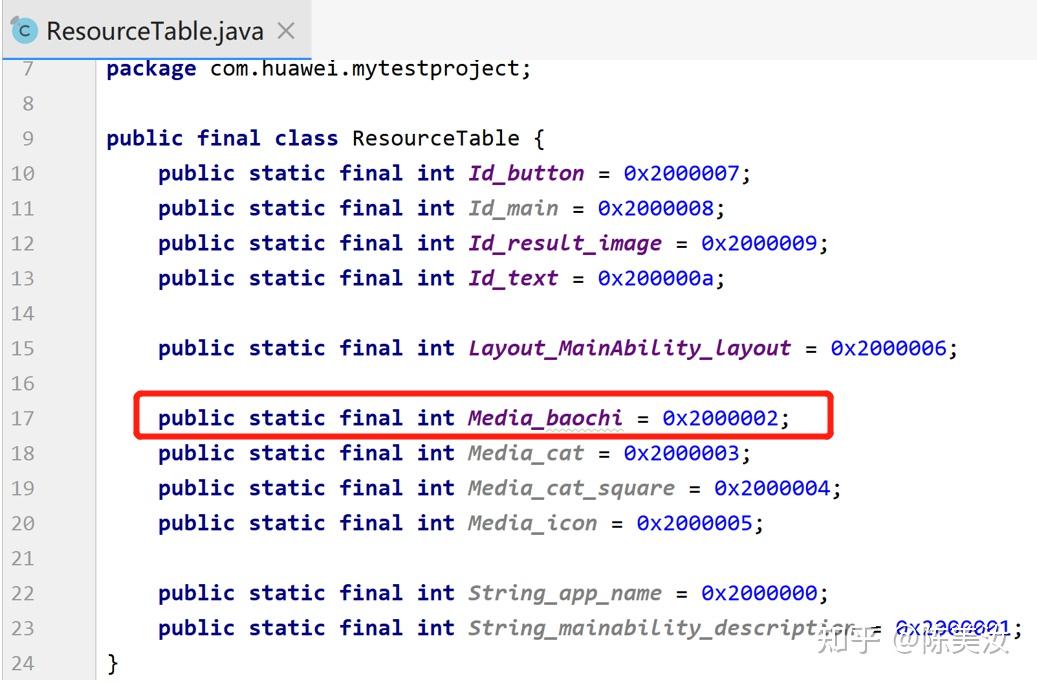Click the Id_result_image constant name

pyautogui.click(x=565, y=244)
